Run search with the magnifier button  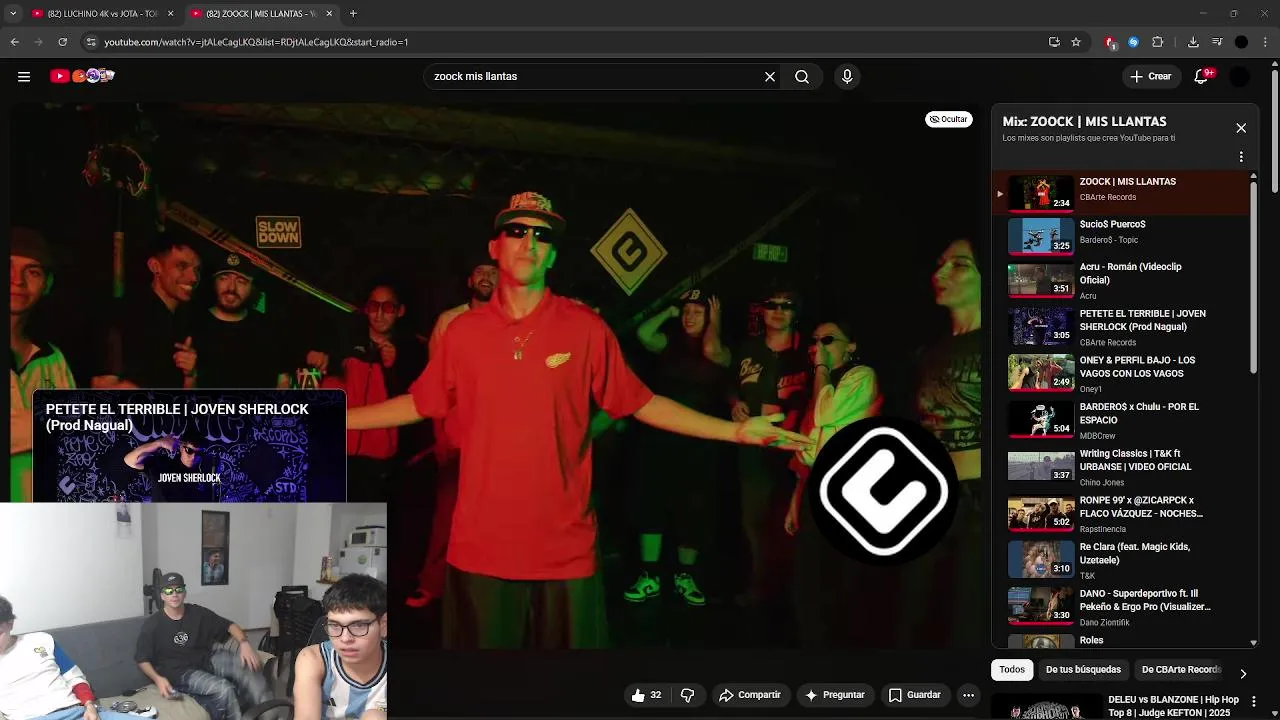[802, 76]
